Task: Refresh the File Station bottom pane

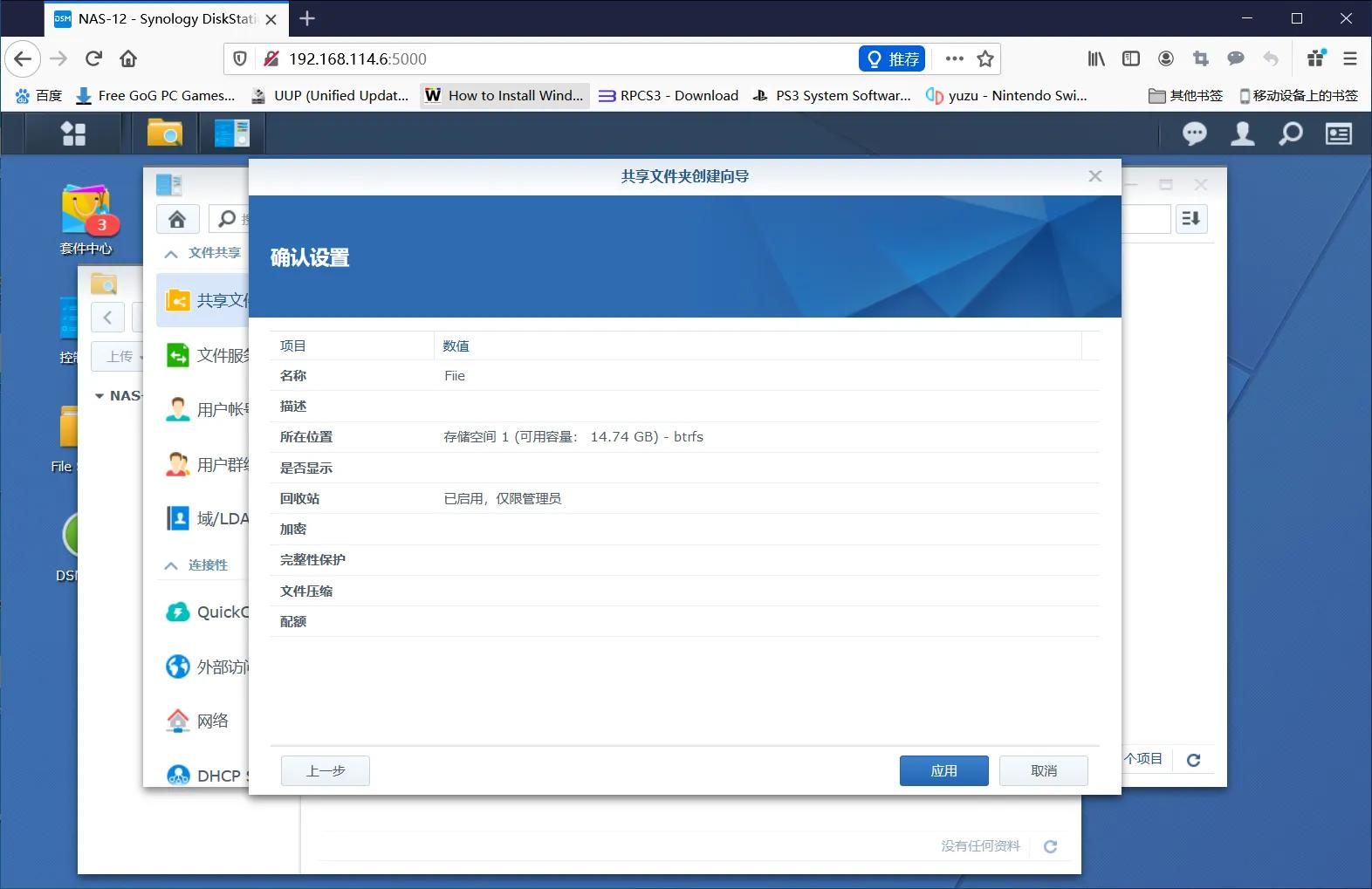Action: tap(1050, 846)
